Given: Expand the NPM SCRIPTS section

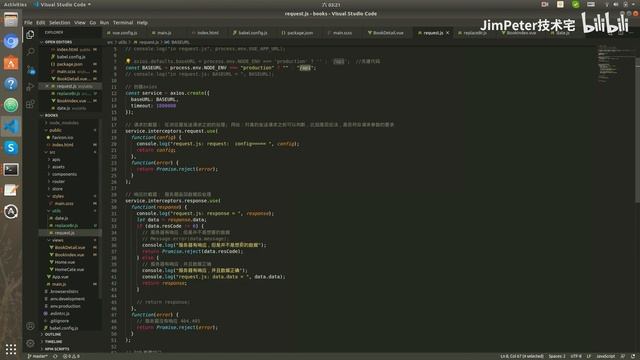Looking at the screenshot, I should (x=57, y=349).
